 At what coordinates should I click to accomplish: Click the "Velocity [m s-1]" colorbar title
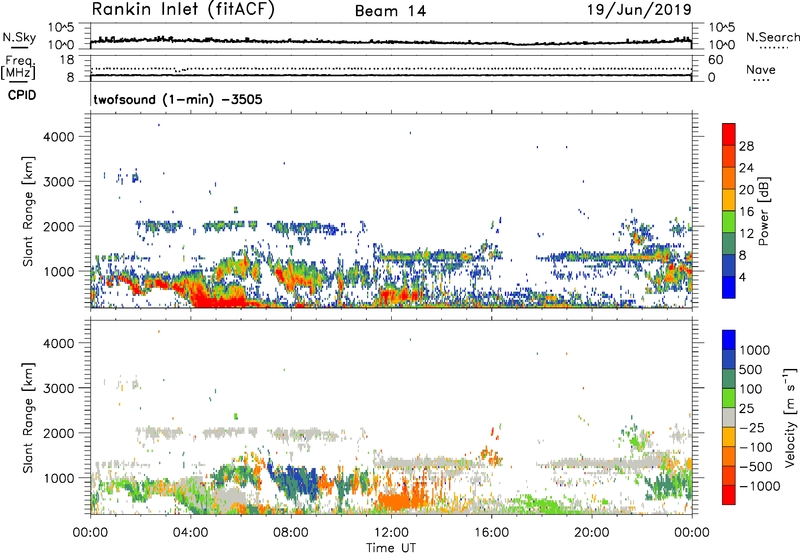[790, 417]
